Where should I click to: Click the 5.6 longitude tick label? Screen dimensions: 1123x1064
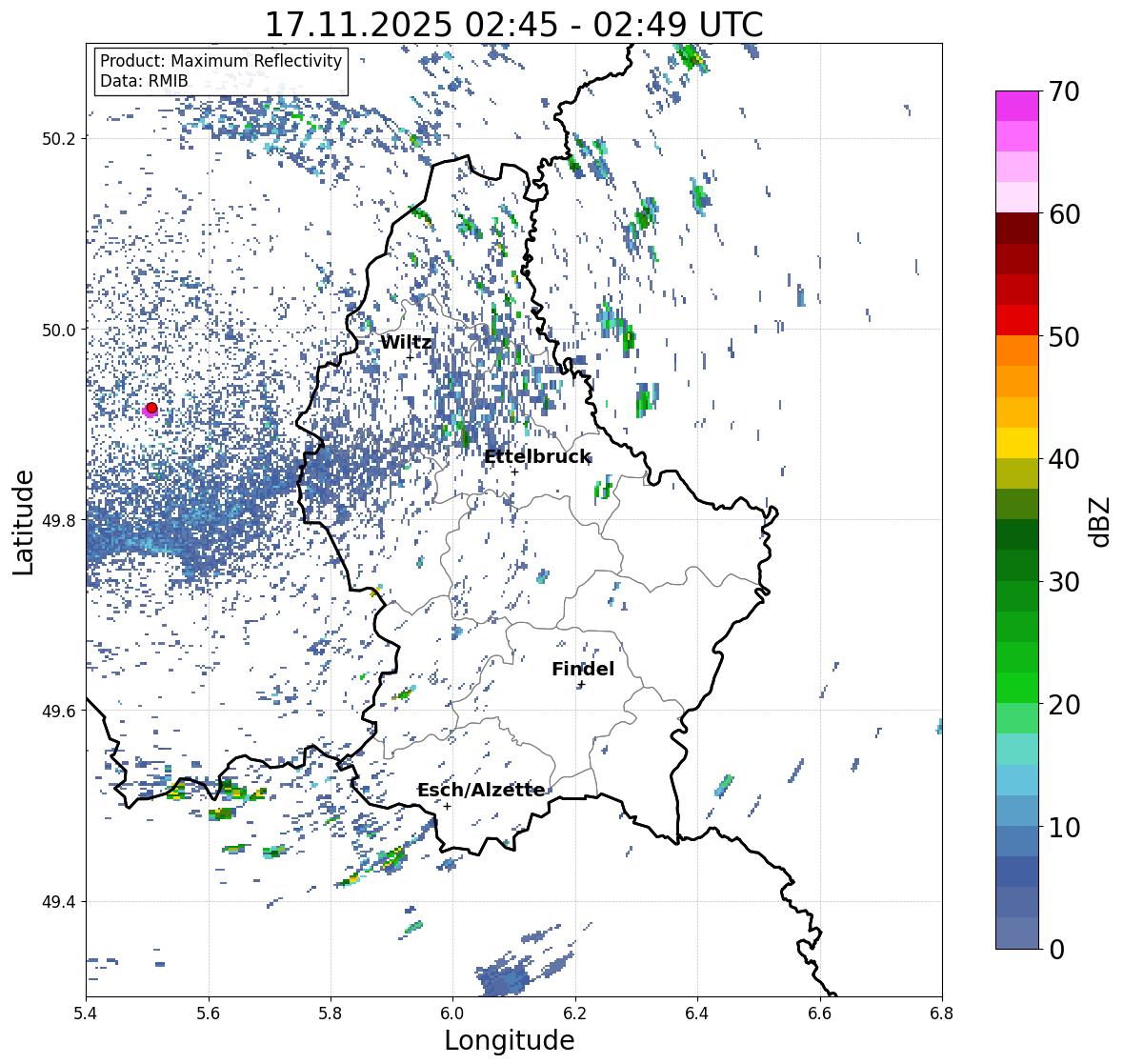[x=209, y=1014]
